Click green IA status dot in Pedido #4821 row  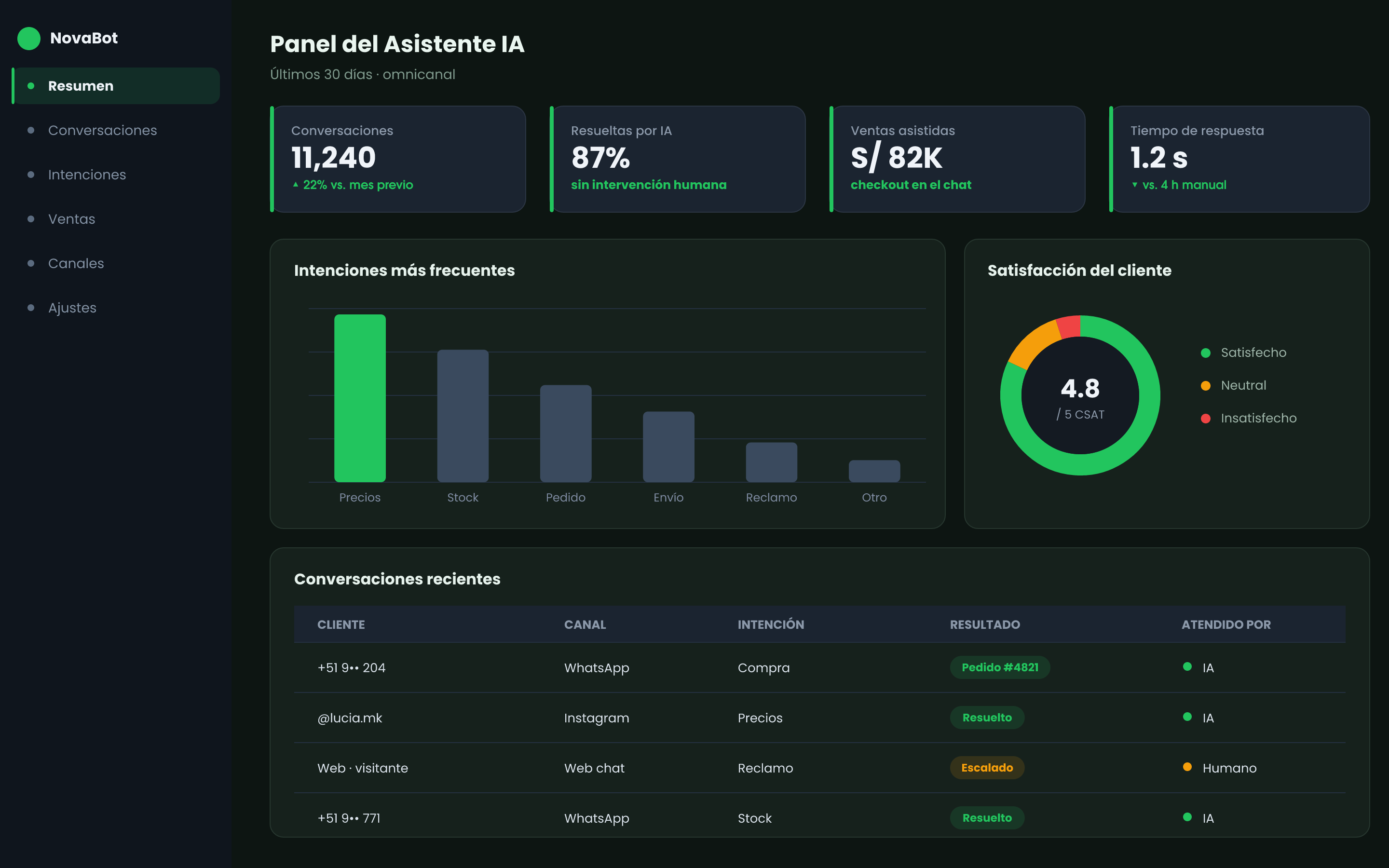tap(1187, 666)
